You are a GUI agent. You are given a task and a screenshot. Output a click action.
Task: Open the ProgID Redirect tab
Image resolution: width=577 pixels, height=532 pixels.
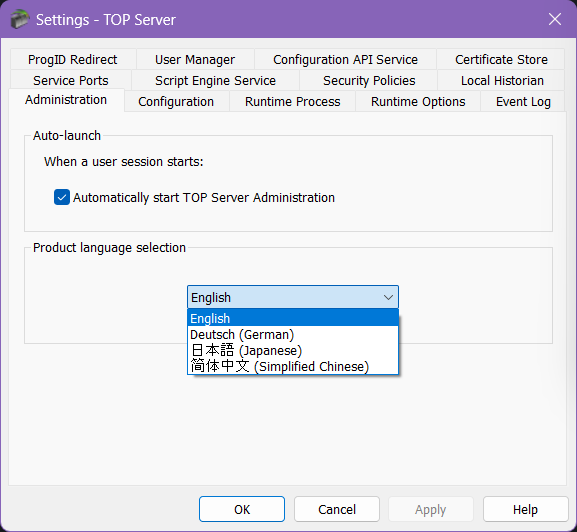coord(72,59)
